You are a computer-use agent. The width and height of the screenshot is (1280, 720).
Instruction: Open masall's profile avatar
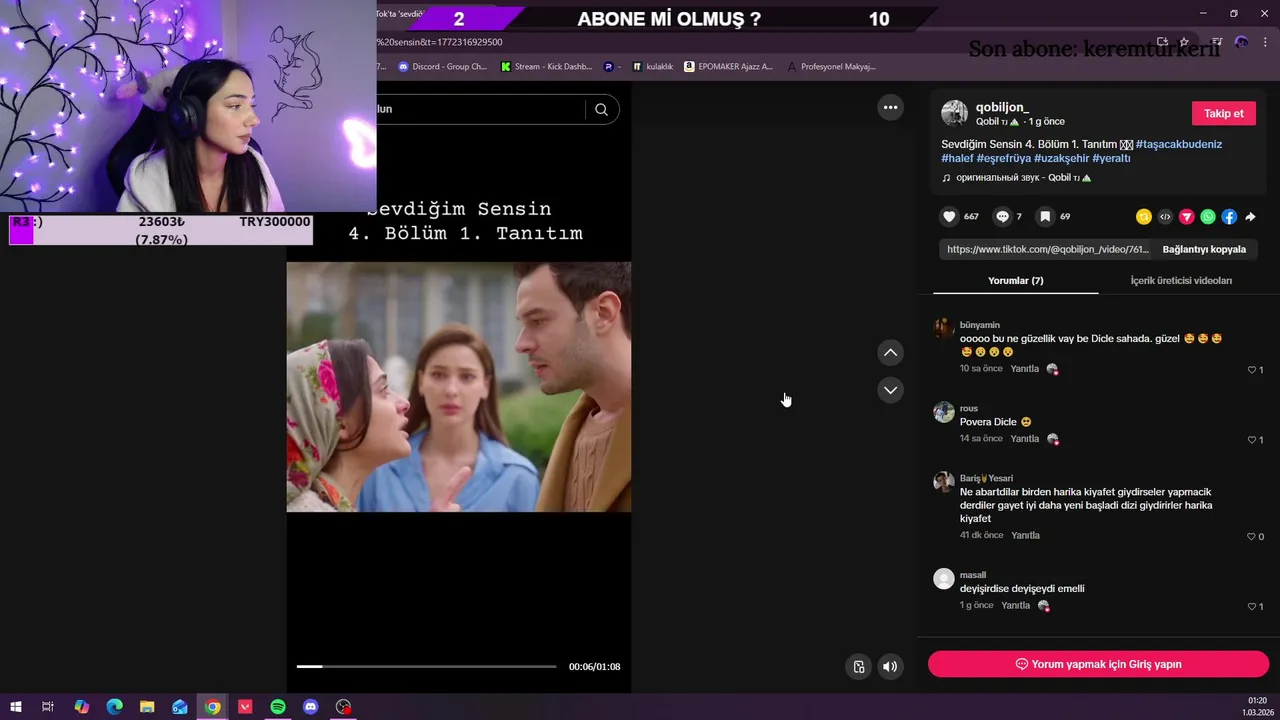(x=944, y=579)
